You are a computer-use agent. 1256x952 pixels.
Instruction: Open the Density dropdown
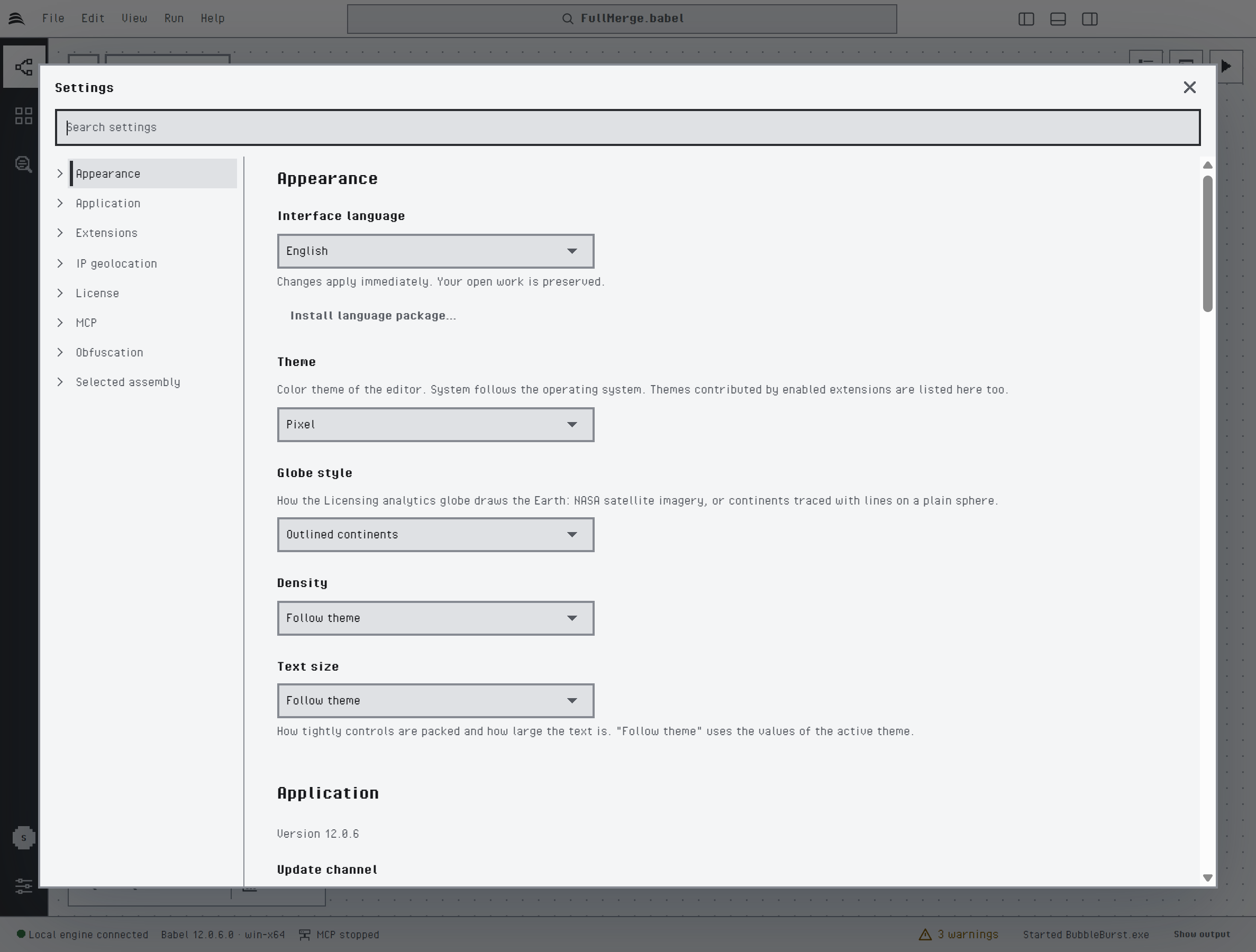coord(435,618)
